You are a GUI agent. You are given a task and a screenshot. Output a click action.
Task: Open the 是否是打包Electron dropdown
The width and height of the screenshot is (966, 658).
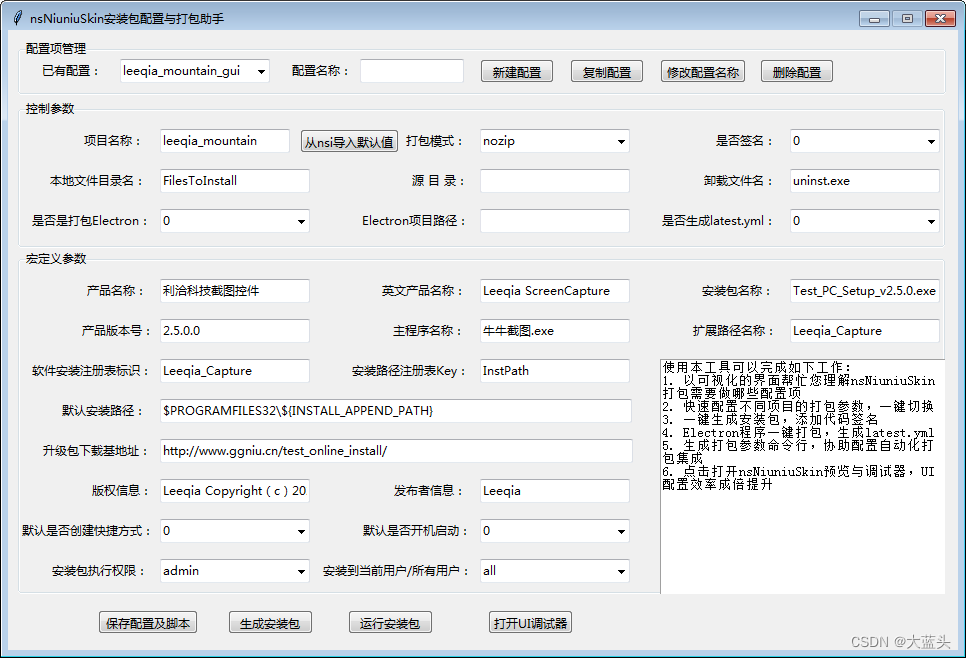[x=235, y=221]
